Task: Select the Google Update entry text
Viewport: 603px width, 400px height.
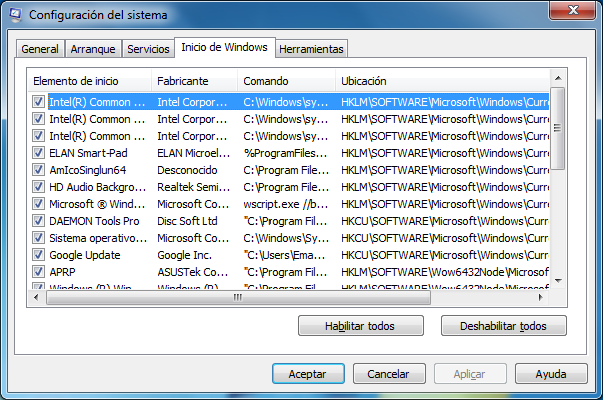Action: pyautogui.click(x=85, y=255)
